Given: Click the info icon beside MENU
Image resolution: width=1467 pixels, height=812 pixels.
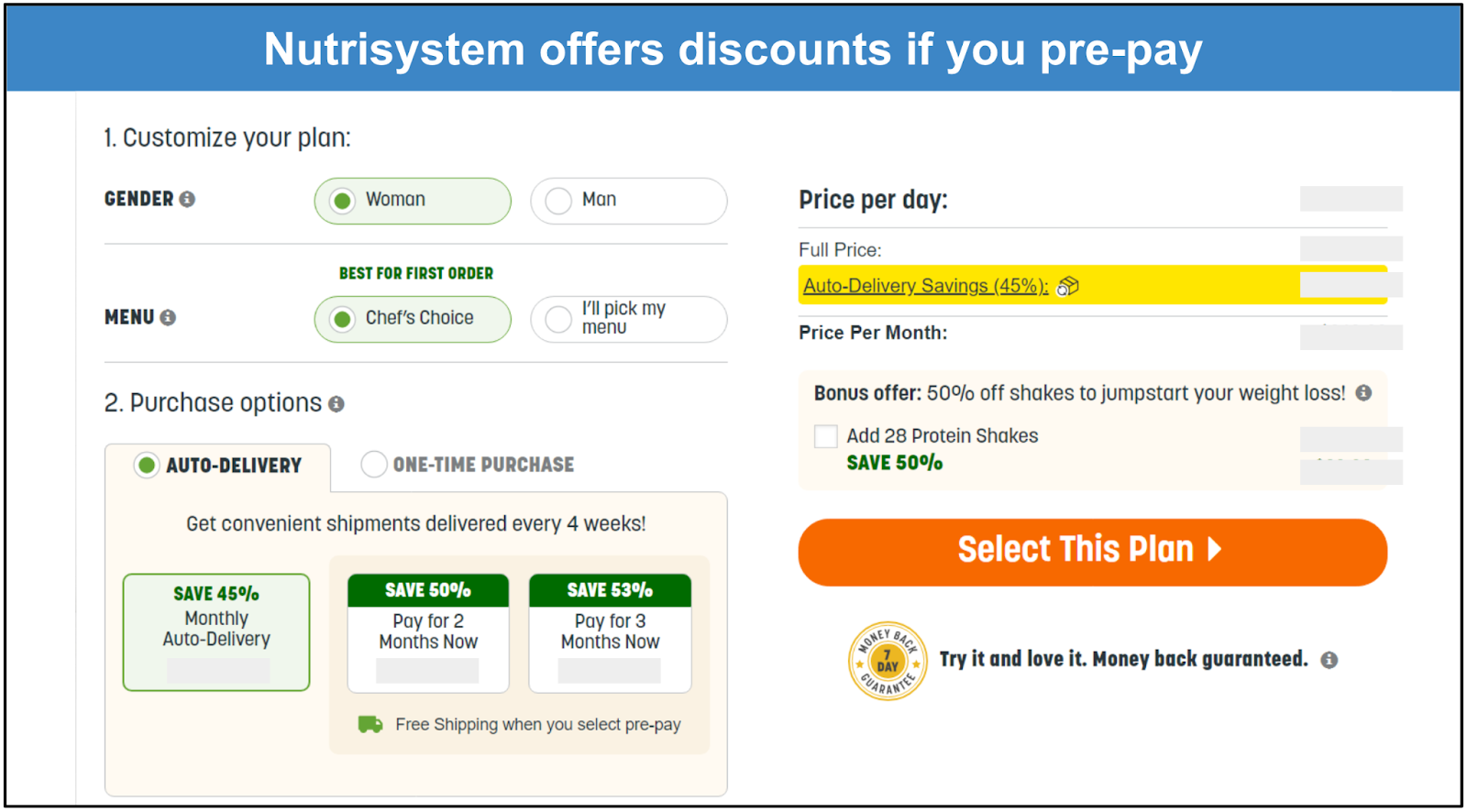Looking at the screenshot, I should point(168,318).
